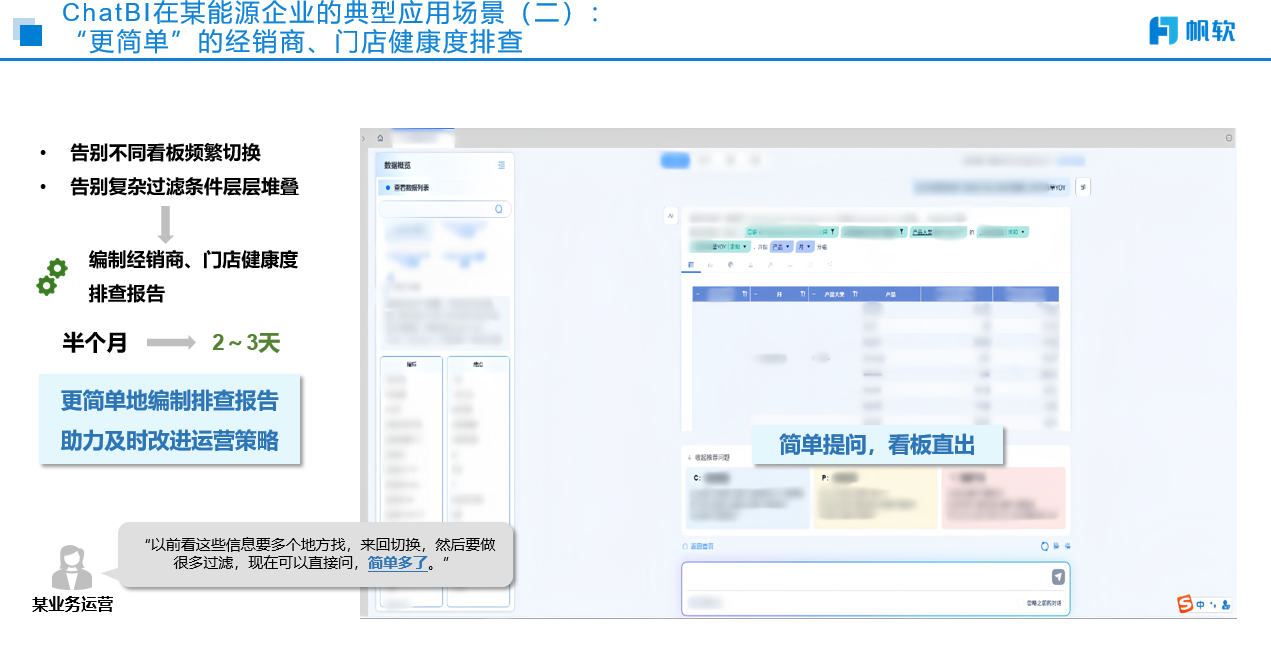This screenshot has height=666, width=1271.
Task: Click the punctuation icon on the IME bar
Action: [1213, 604]
